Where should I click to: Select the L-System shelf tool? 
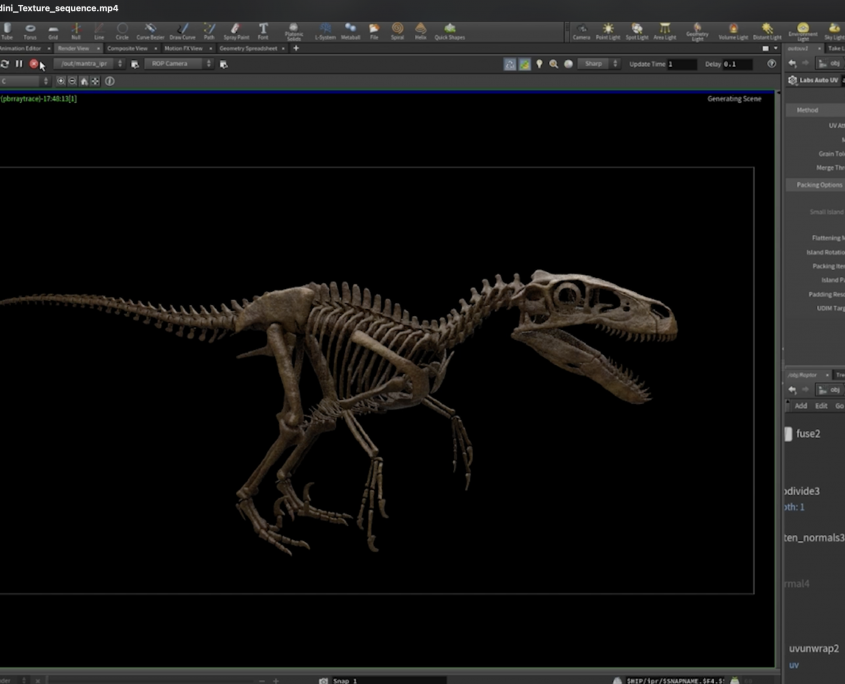[325, 31]
